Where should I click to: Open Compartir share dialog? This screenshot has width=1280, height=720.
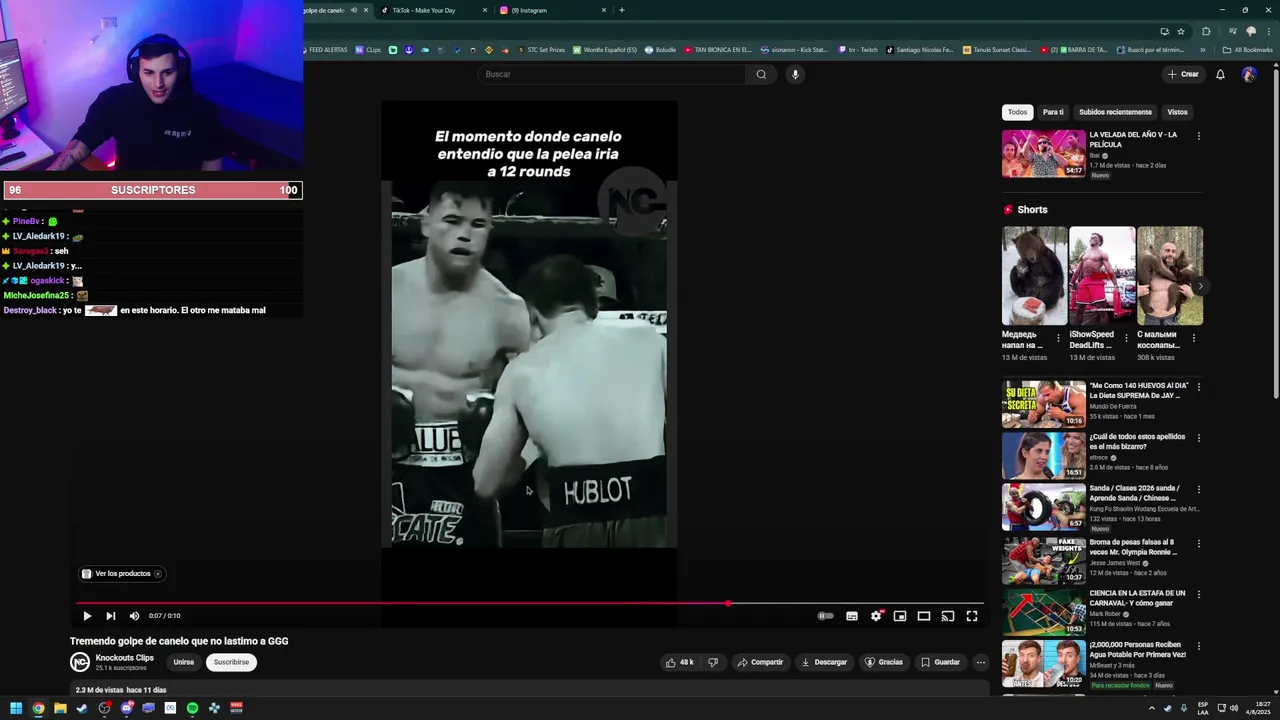coord(760,662)
